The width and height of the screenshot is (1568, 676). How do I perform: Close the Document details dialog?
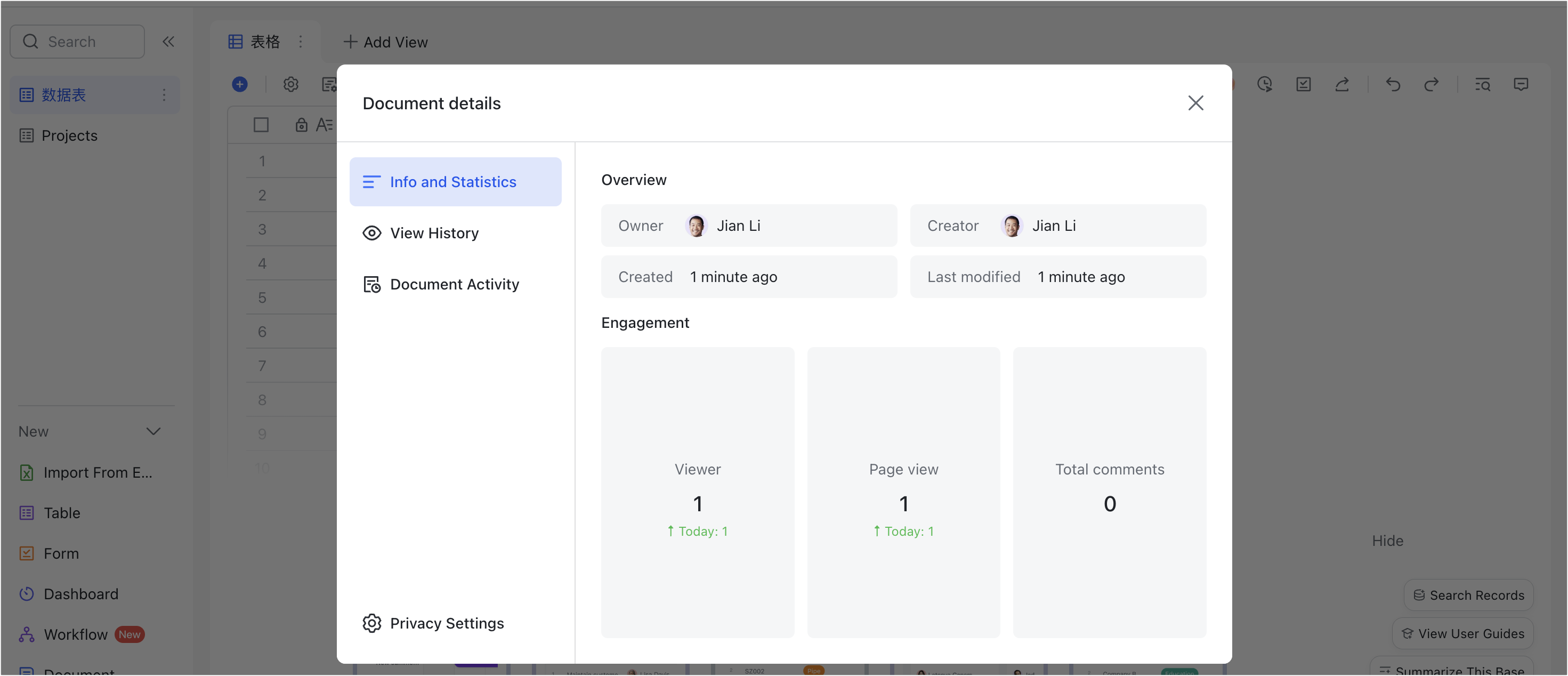(x=1195, y=103)
